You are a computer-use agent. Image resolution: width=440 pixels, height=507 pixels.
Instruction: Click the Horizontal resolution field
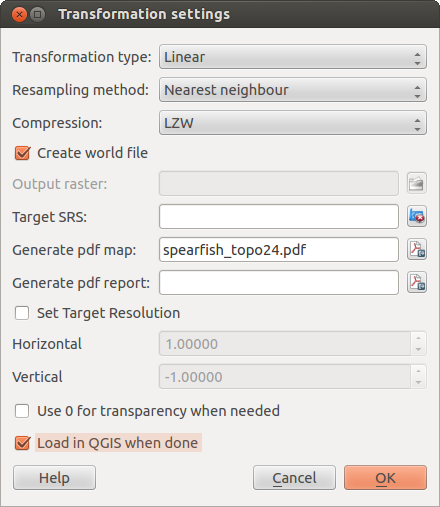tap(285, 344)
